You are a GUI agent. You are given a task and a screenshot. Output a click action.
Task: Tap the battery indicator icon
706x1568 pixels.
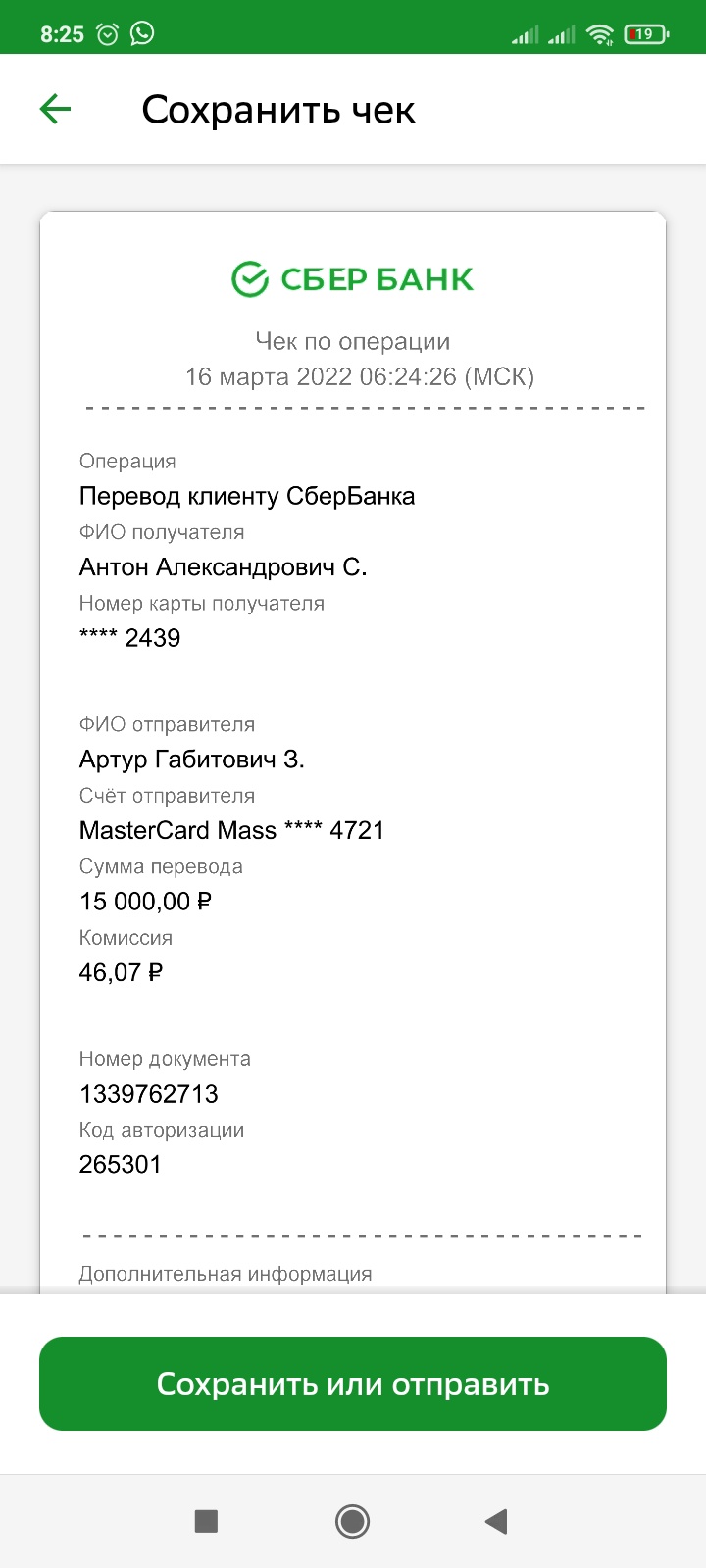(x=645, y=34)
